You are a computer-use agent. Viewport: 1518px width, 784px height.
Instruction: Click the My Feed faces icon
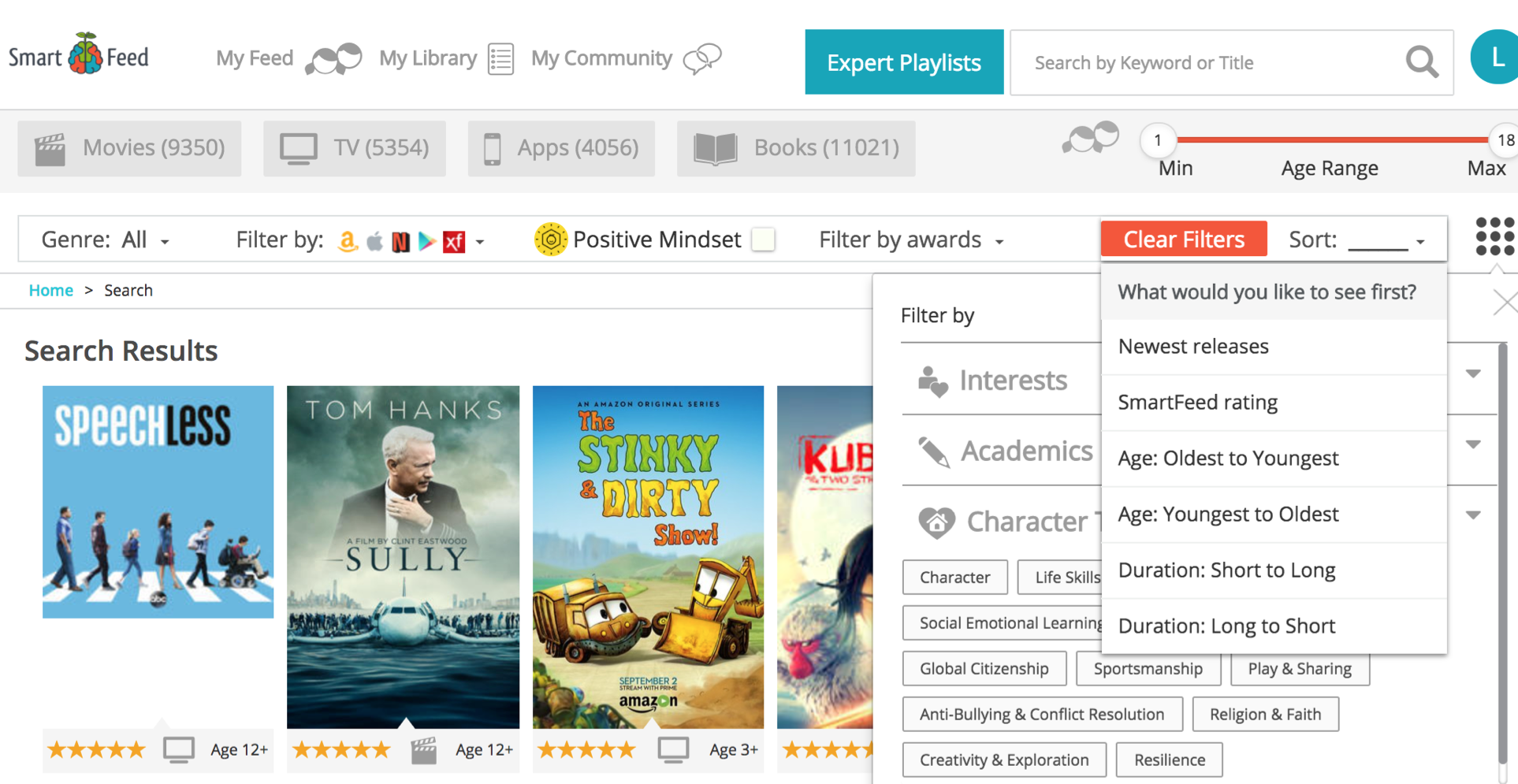tap(333, 58)
